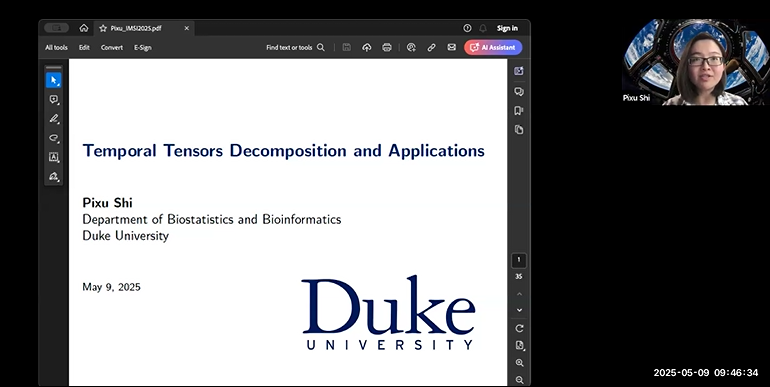Screen dimensions: 770x387
Task: Open the Help question-mark icon
Action: tap(467, 28)
